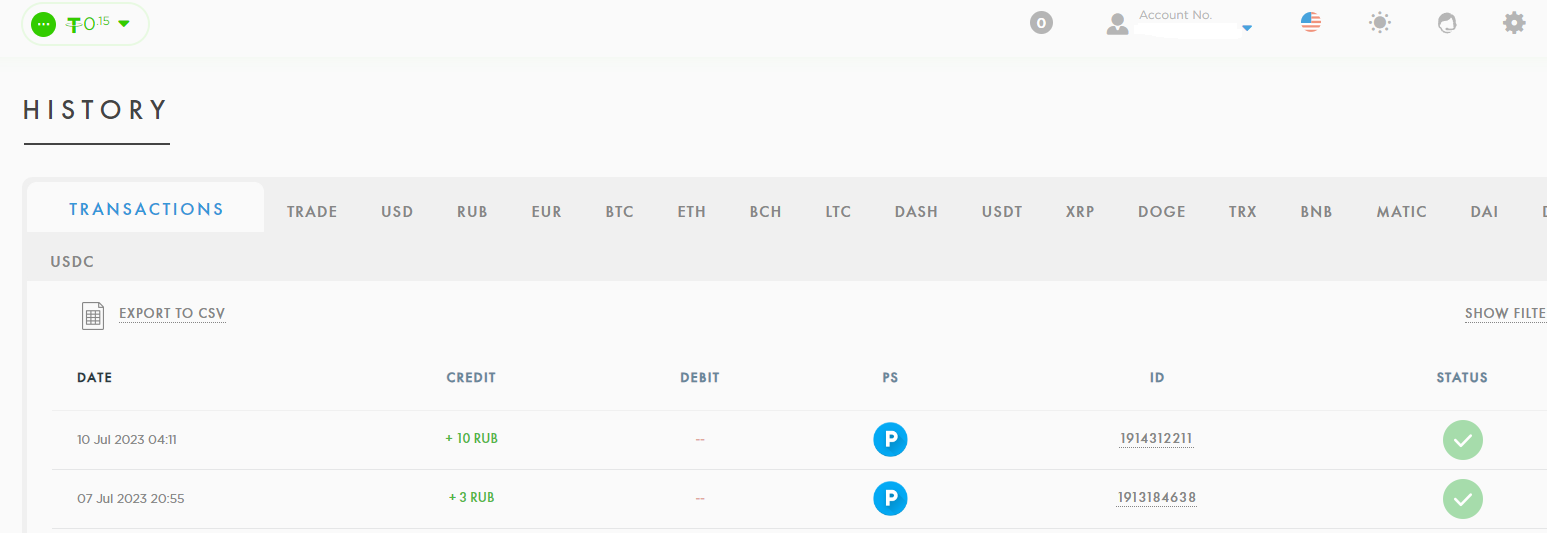The image size is (1547, 533).
Task: Click the green Tether balance icon
Action: point(43,24)
